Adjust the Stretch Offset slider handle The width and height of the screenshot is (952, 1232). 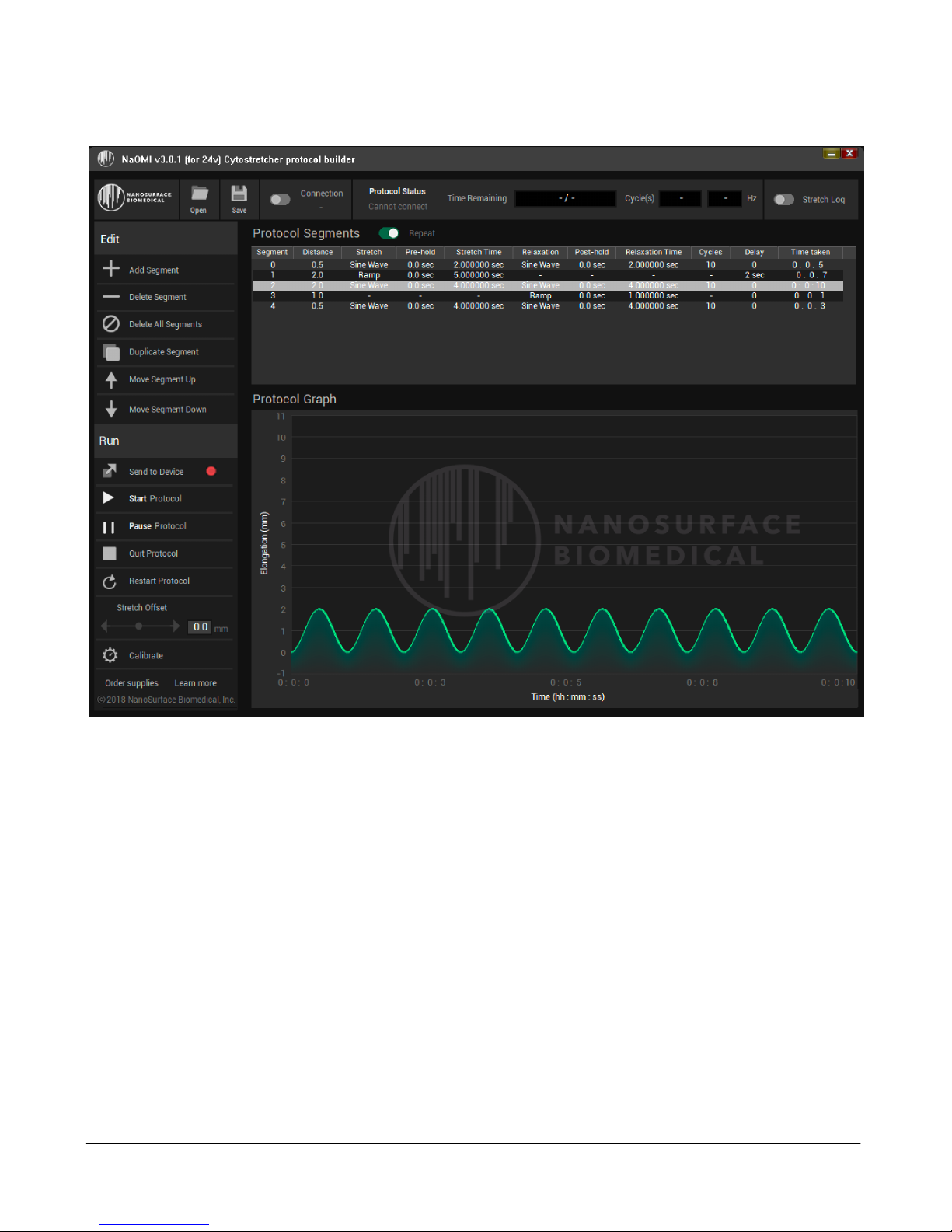(138, 626)
